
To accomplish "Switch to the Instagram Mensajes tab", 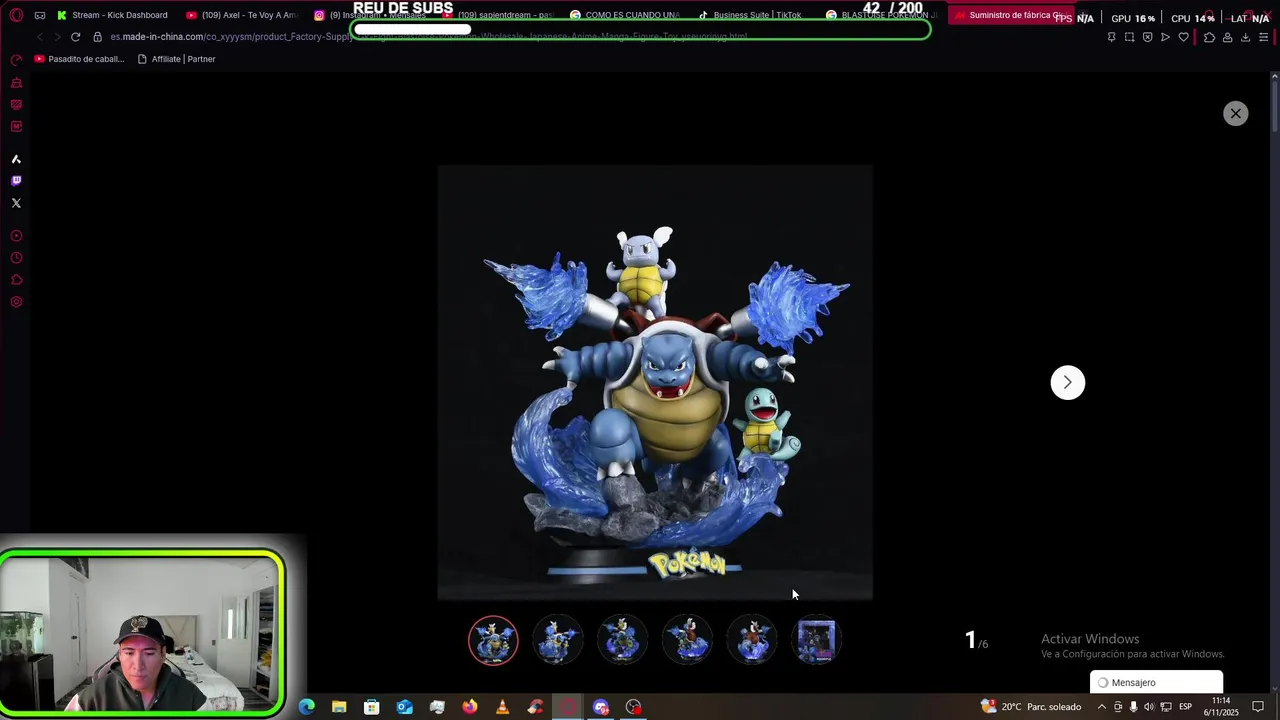I will 370,15.
